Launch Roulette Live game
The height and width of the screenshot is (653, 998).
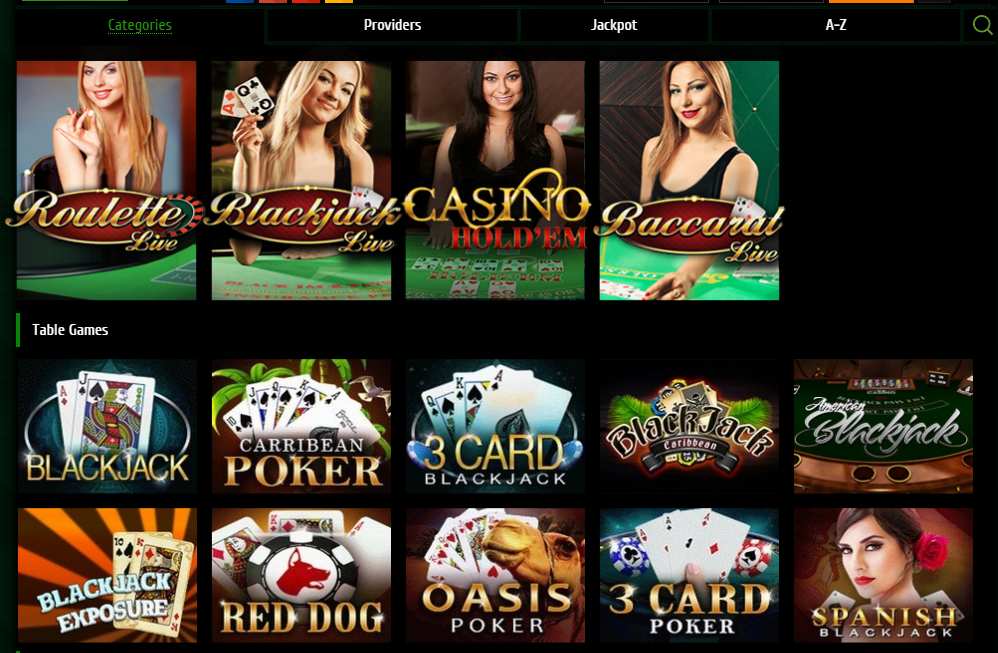click(106, 180)
